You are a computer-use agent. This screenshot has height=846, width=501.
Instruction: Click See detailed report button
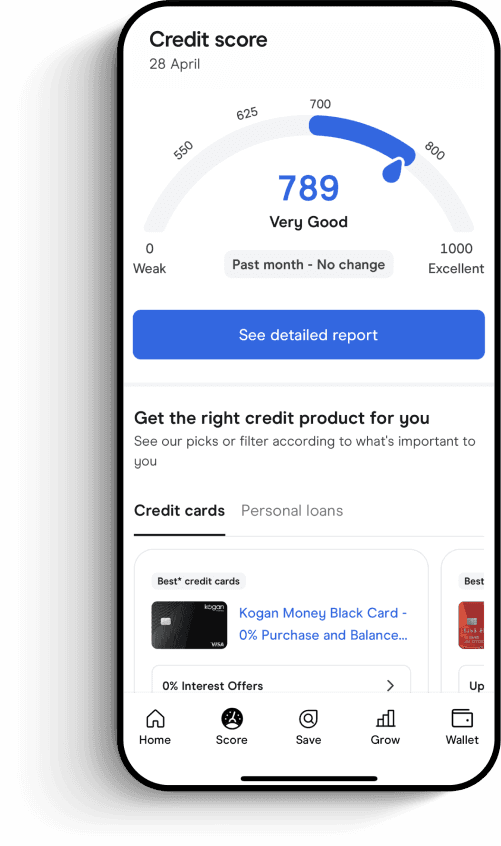tap(308, 335)
